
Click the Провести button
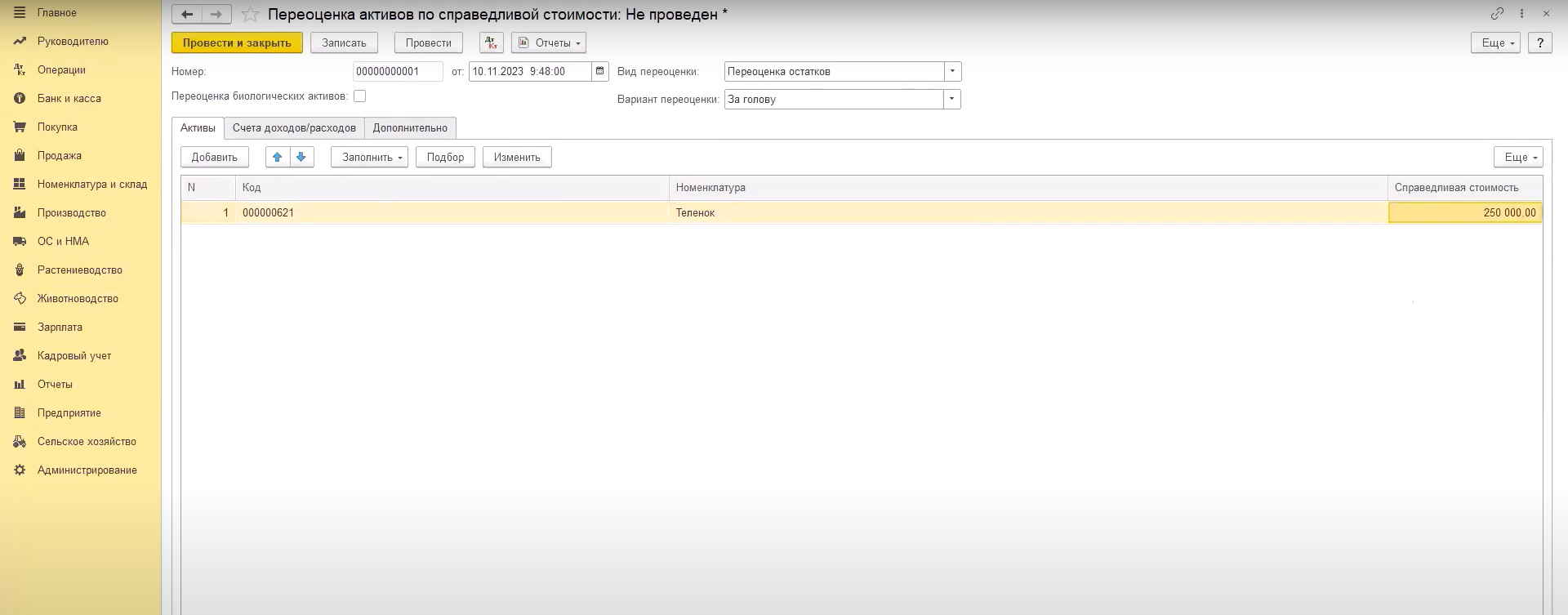tap(429, 42)
